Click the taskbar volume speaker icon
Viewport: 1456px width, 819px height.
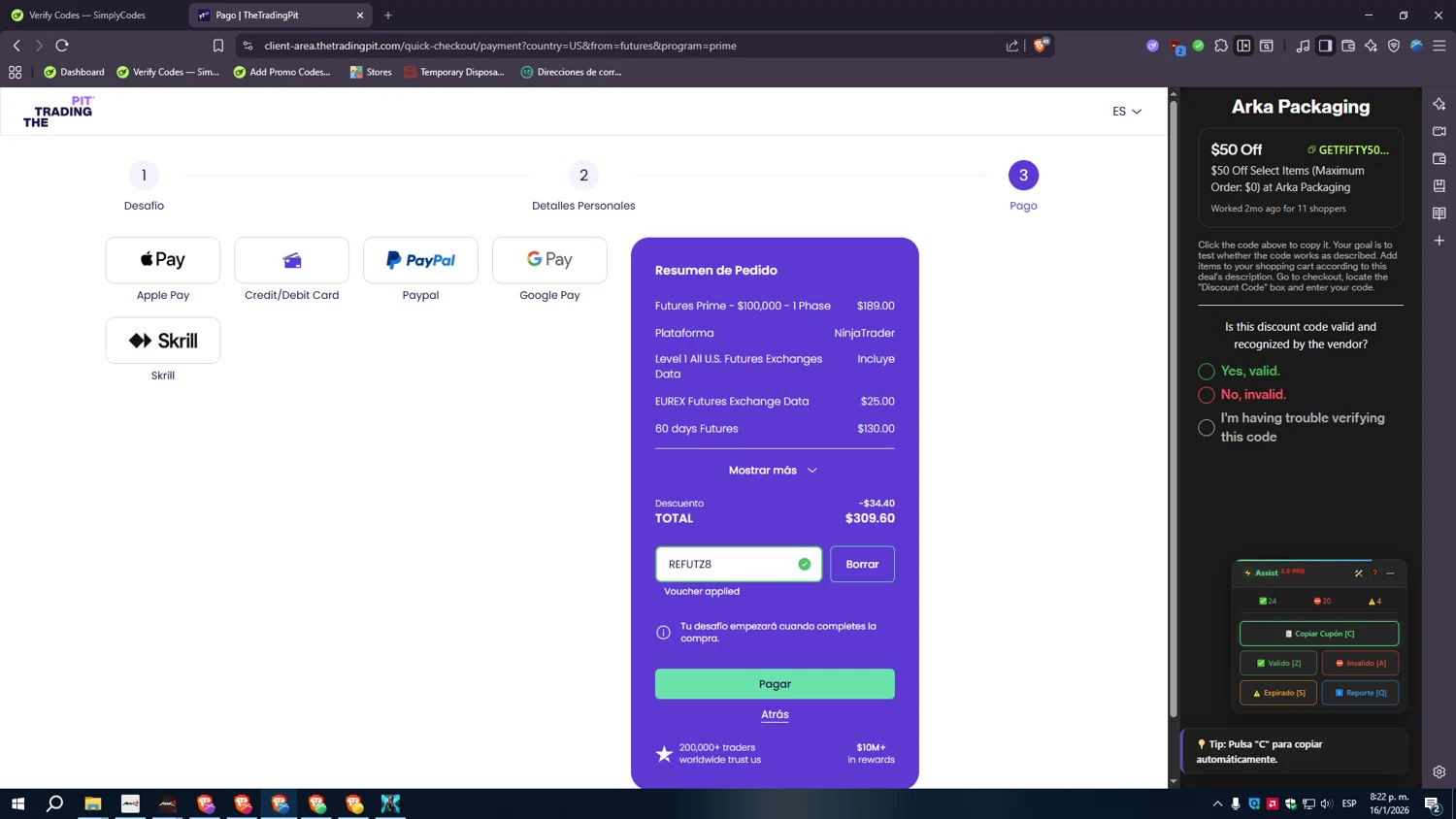pyautogui.click(x=1327, y=803)
